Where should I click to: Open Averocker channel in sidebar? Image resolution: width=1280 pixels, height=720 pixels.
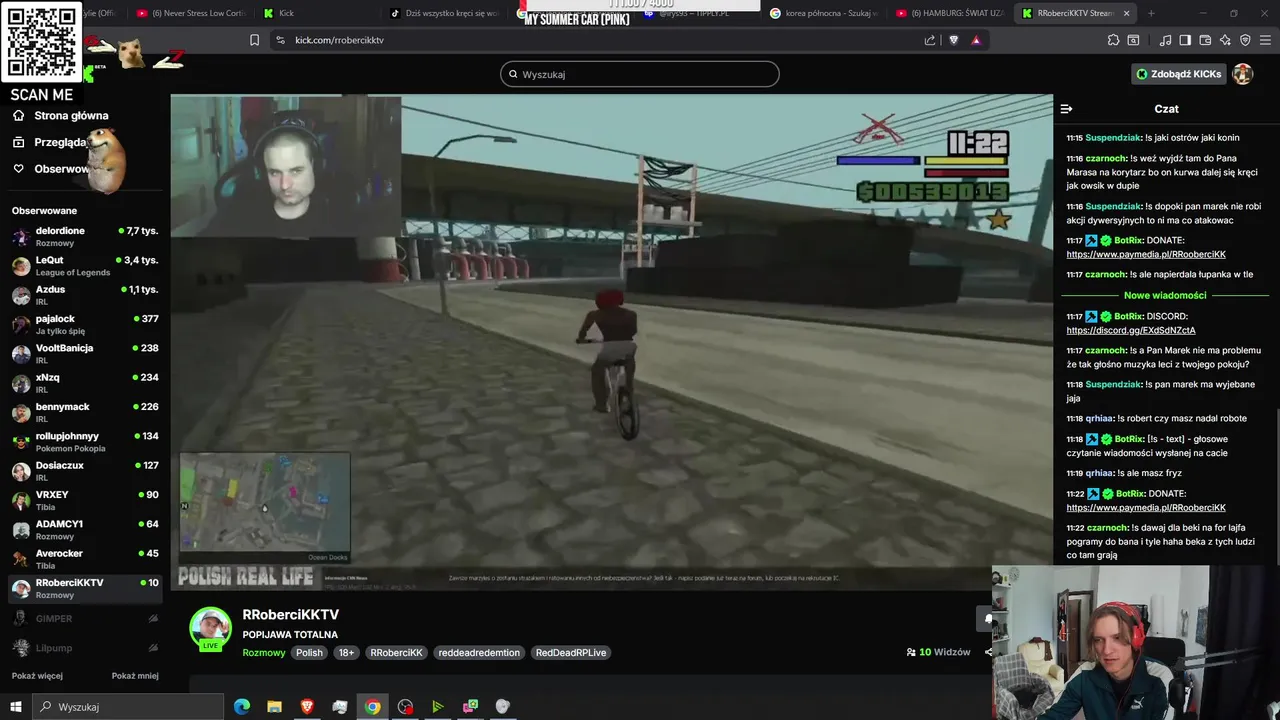pos(85,559)
